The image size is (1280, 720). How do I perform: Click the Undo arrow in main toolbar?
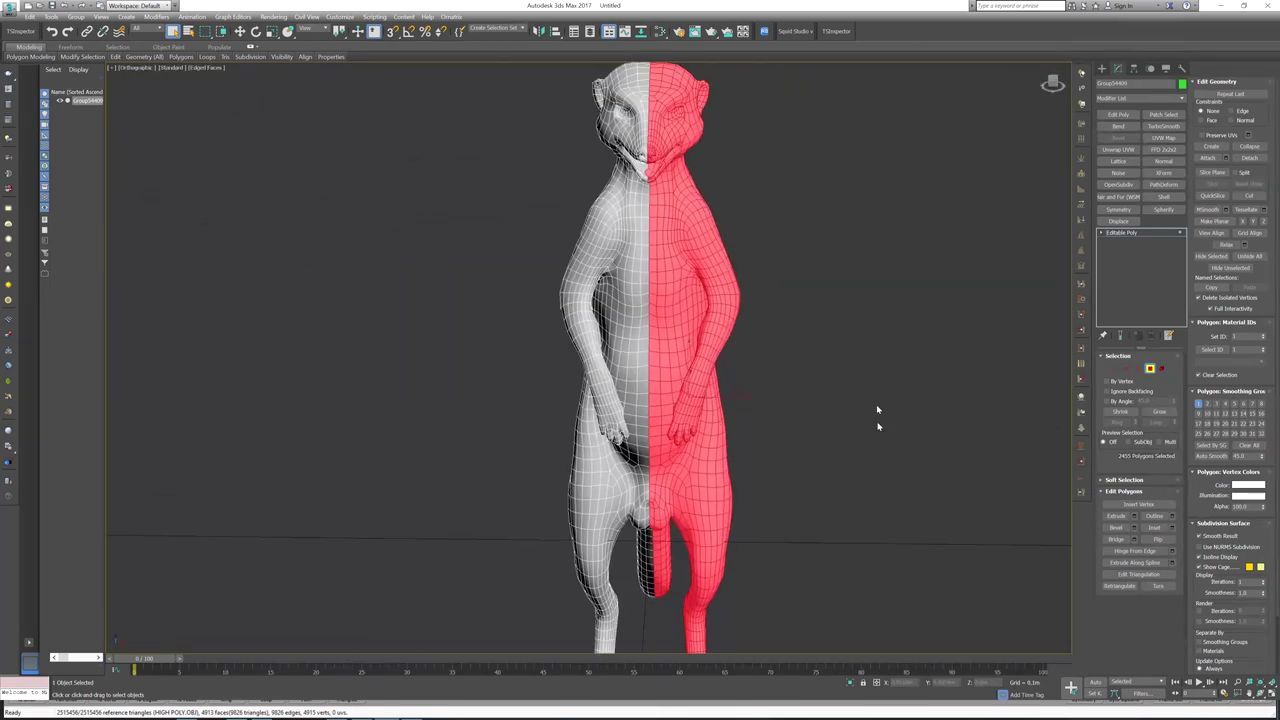pos(52,31)
